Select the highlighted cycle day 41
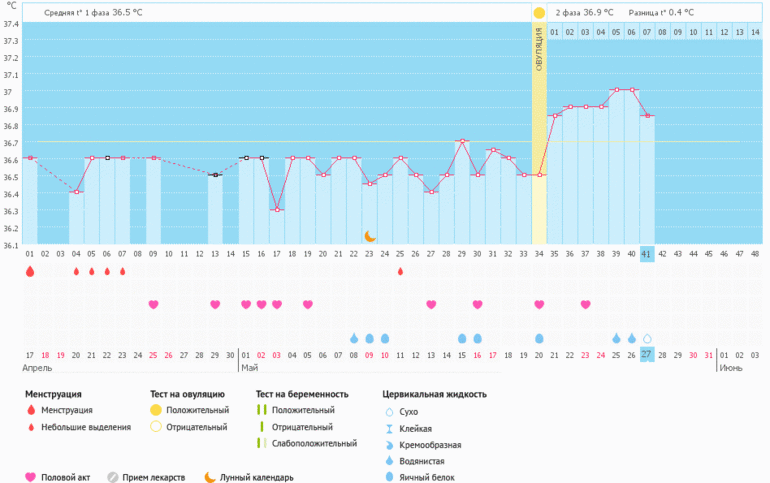This screenshot has height=483, width=770. [x=647, y=253]
